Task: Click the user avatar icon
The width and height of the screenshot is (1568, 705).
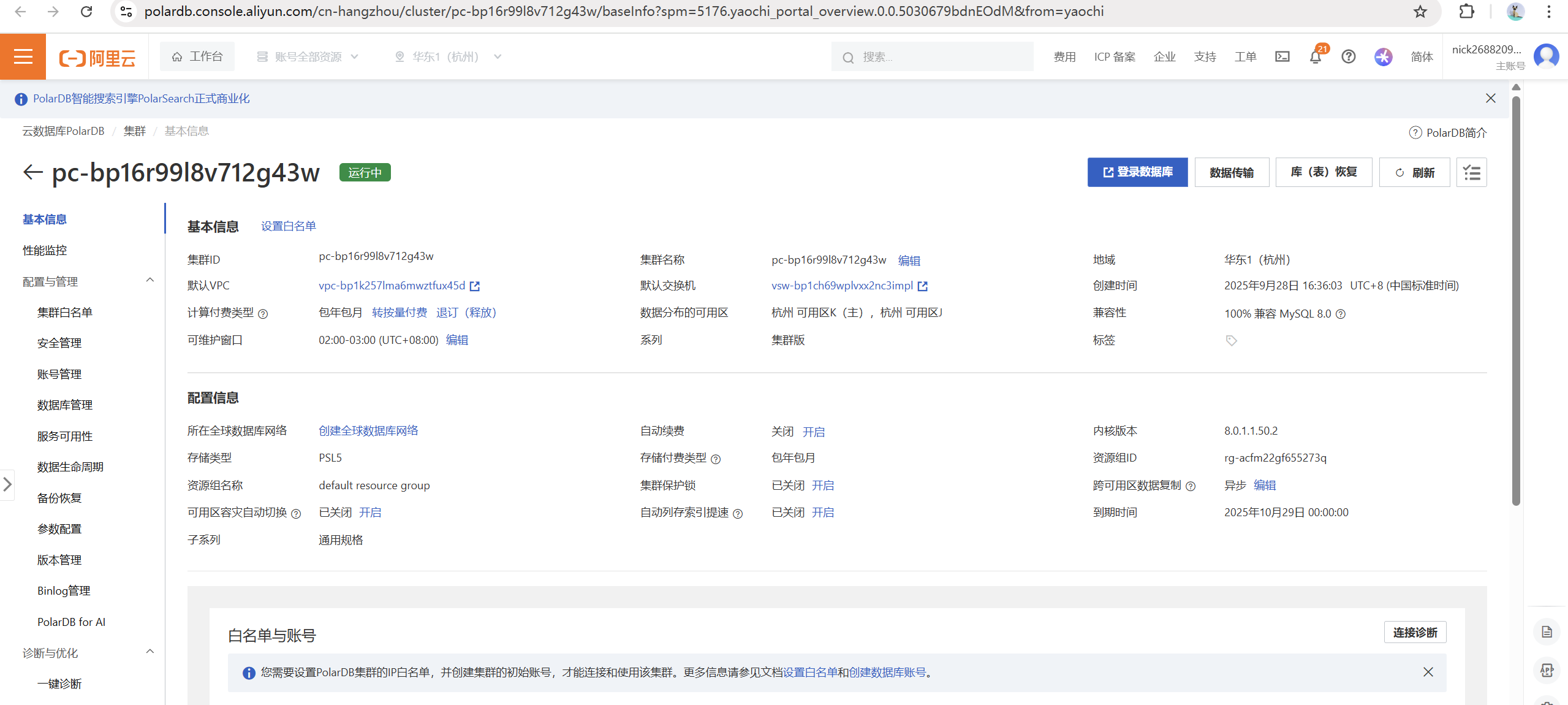Action: [x=1546, y=56]
